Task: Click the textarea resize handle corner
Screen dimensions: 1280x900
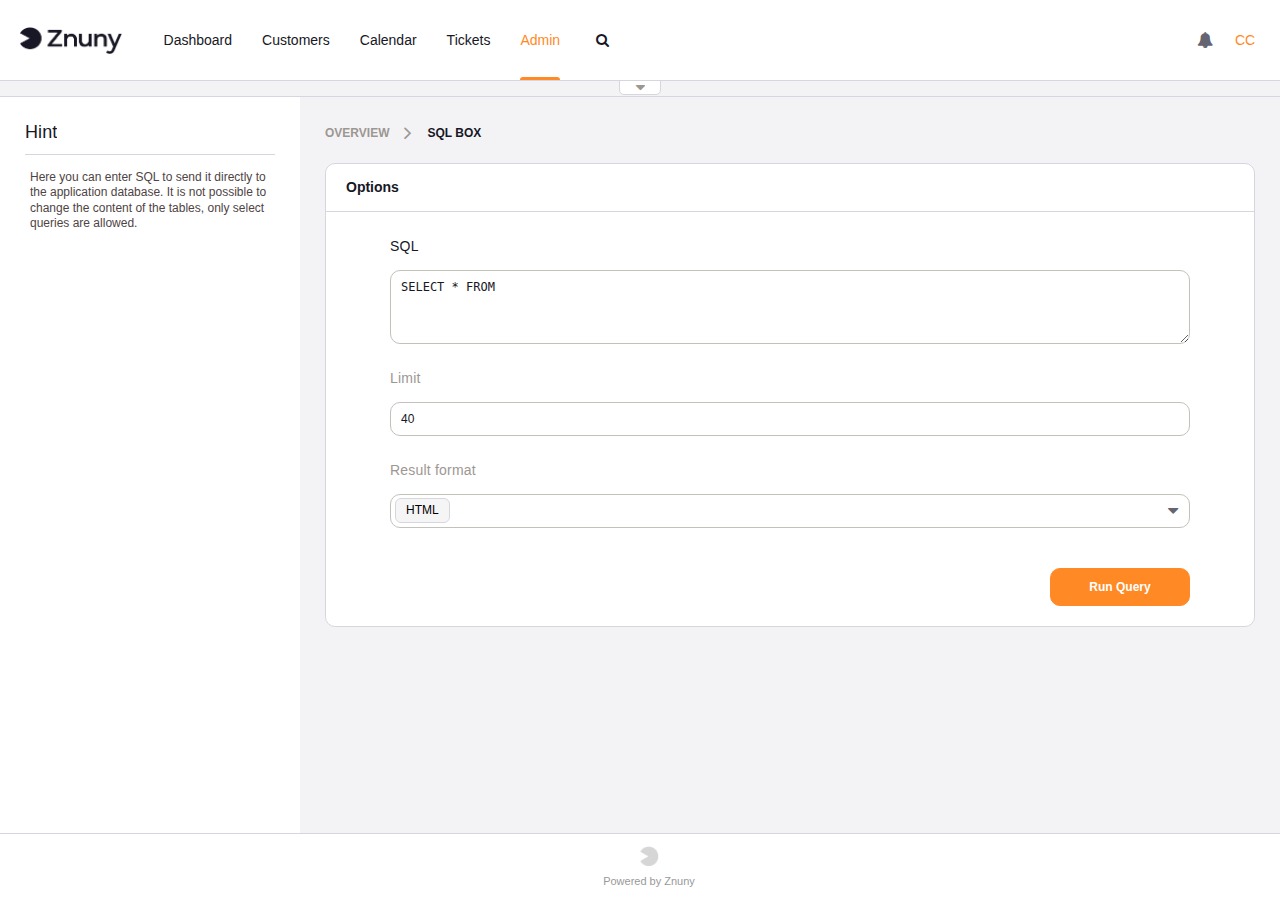Action: pos(1184,338)
